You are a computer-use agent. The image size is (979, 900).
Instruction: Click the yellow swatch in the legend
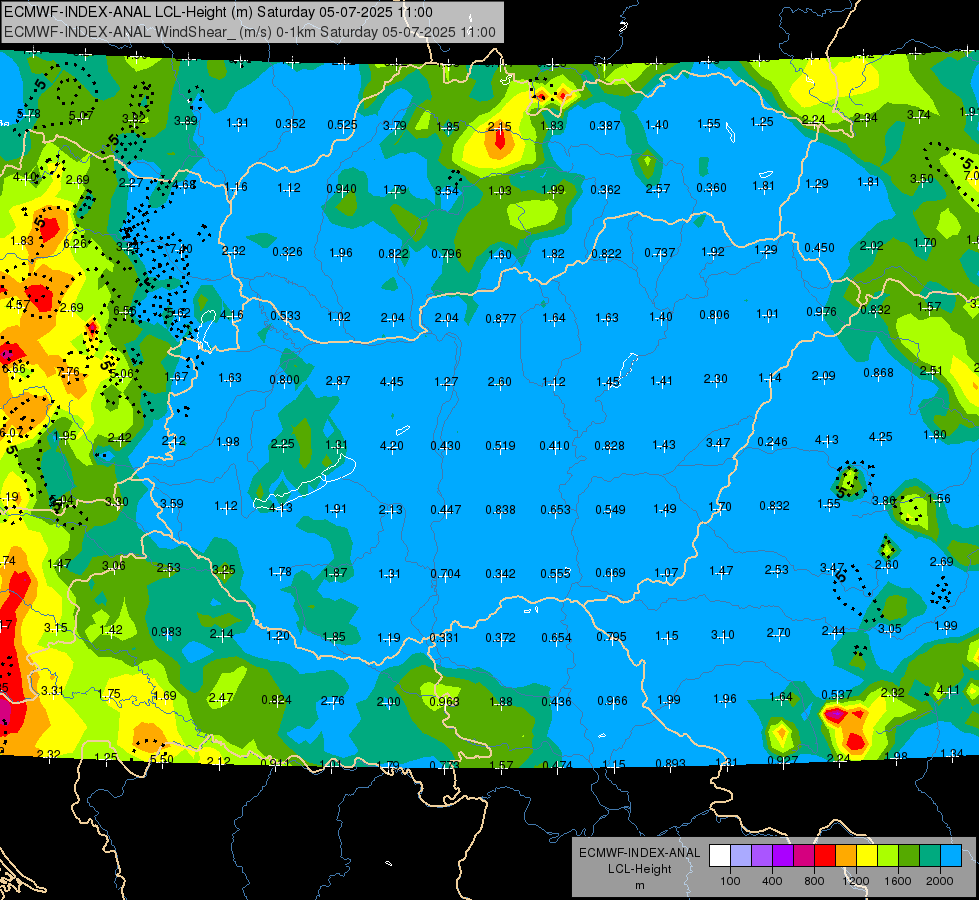(x=867, y=855)
